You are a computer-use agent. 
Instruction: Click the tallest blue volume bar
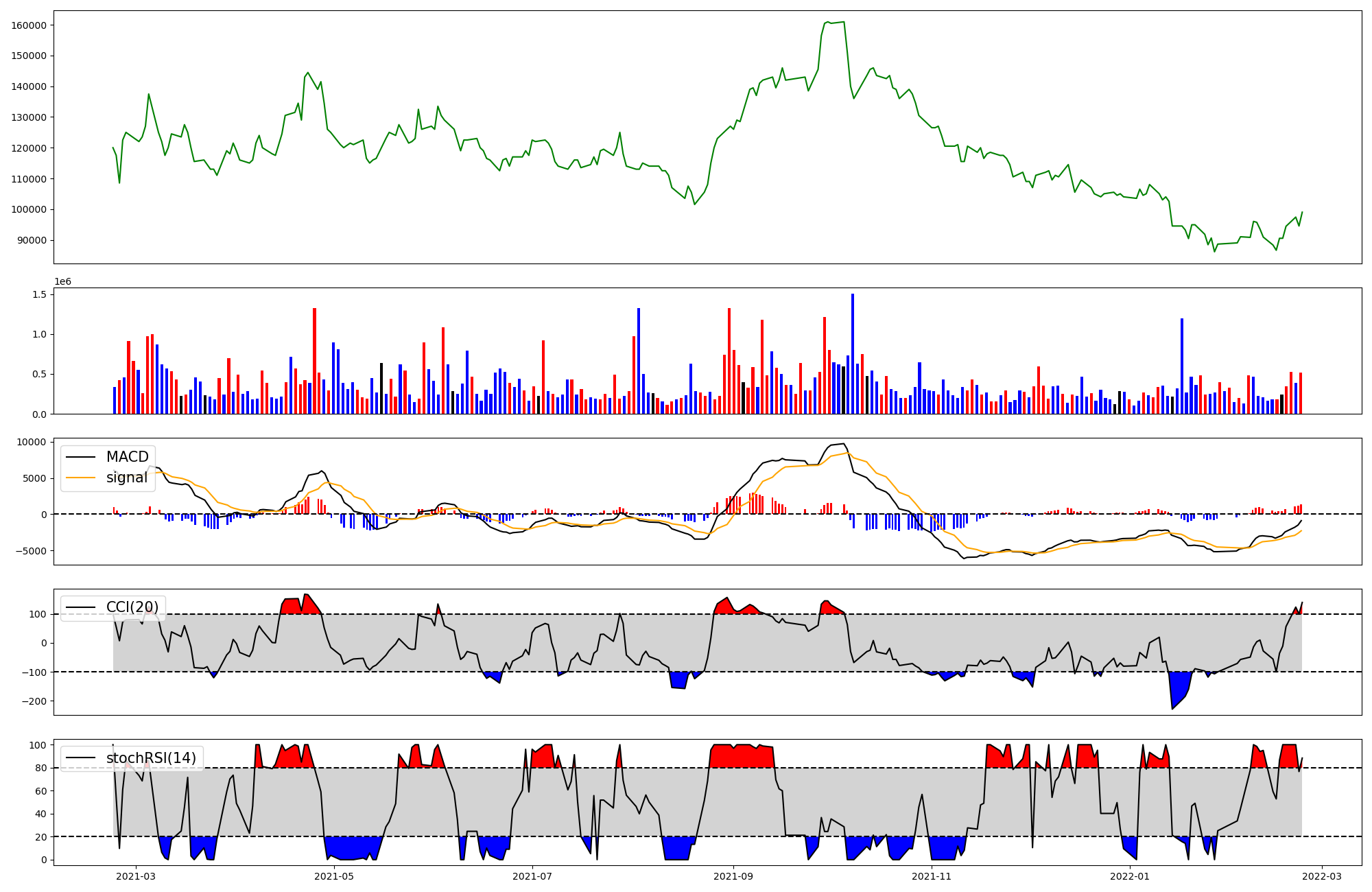click(x=853, y=353)
